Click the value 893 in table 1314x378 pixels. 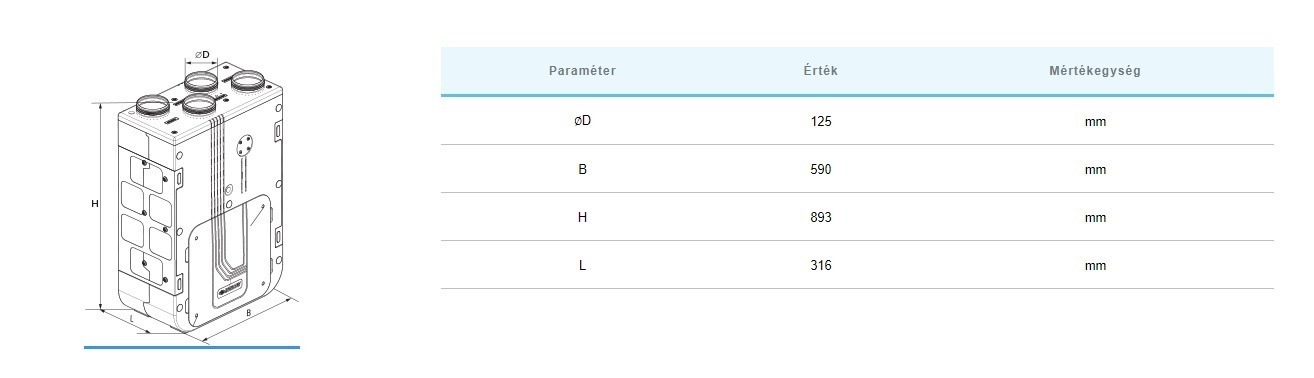[x=821, y=217]
